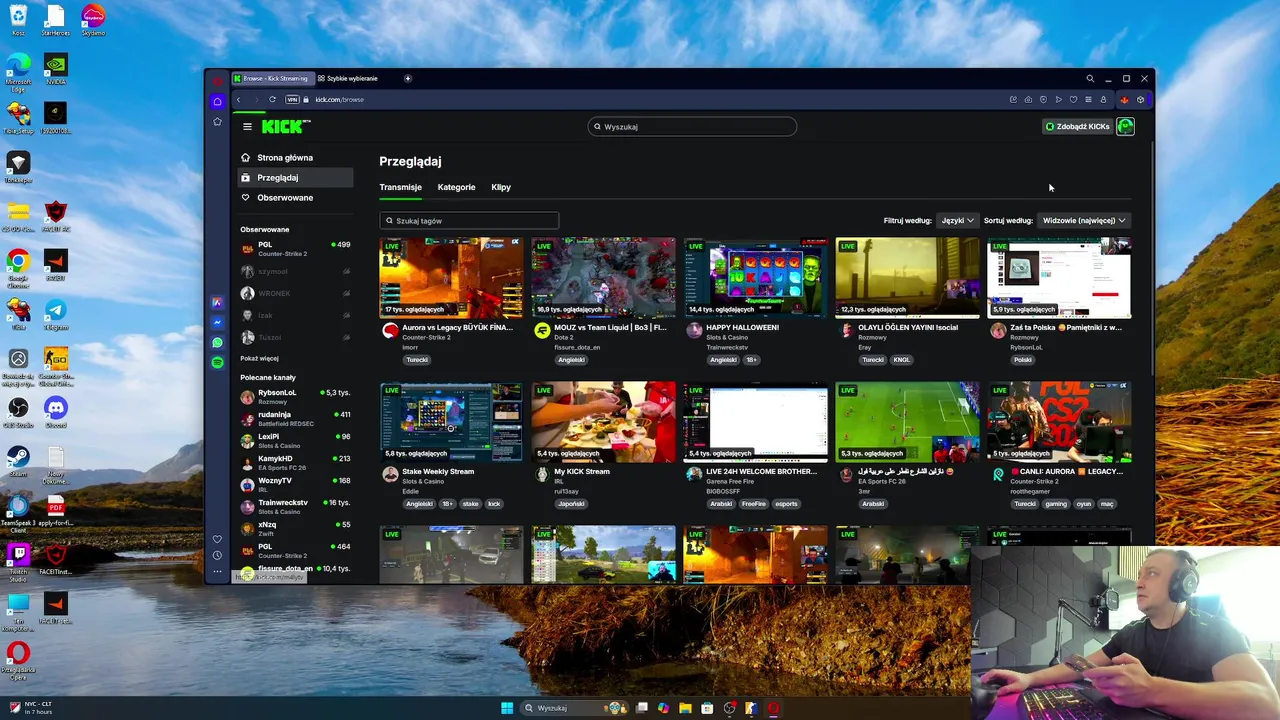Screen dimensions: 1280x720
Task: Select the Browse - Kick Streaming tab
Action: pyautogui.click(x=272, y=78)
